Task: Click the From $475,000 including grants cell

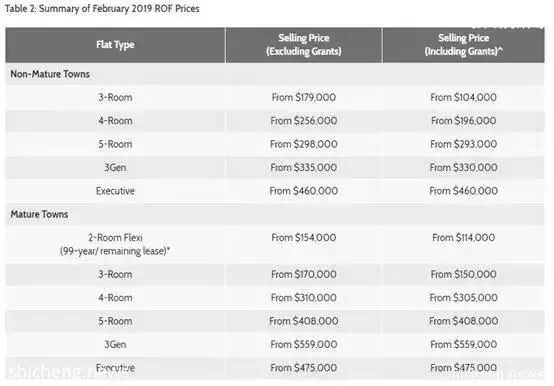Action: 464,368
